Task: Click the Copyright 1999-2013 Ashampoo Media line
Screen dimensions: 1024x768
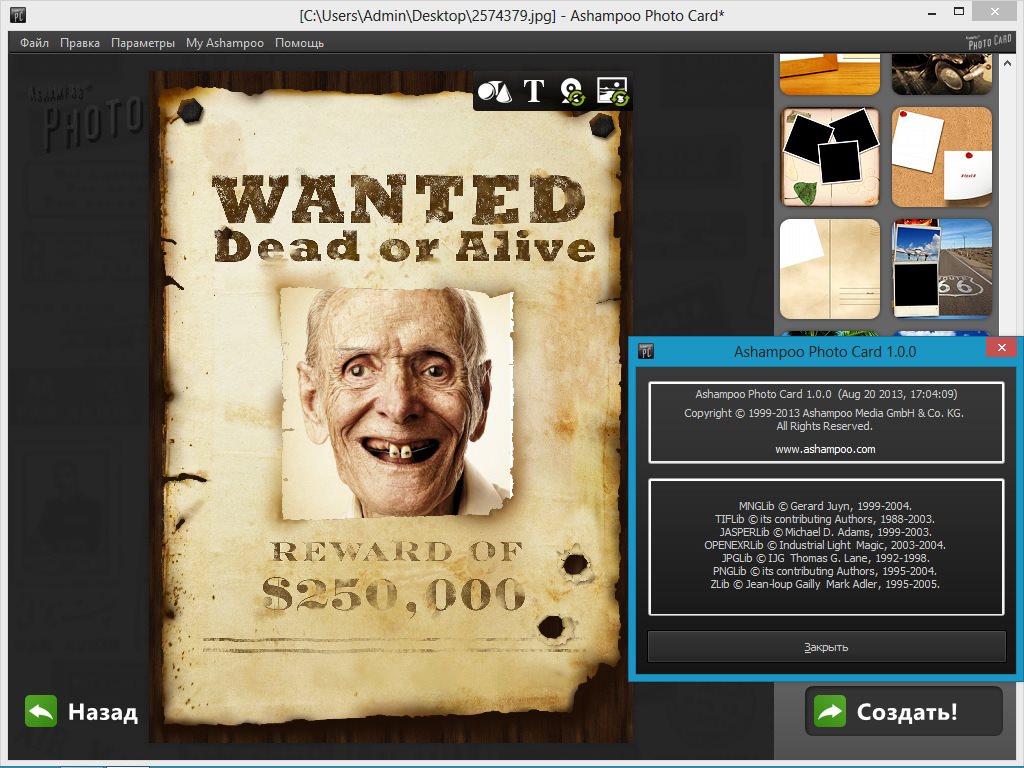Action: click(824, 413)
